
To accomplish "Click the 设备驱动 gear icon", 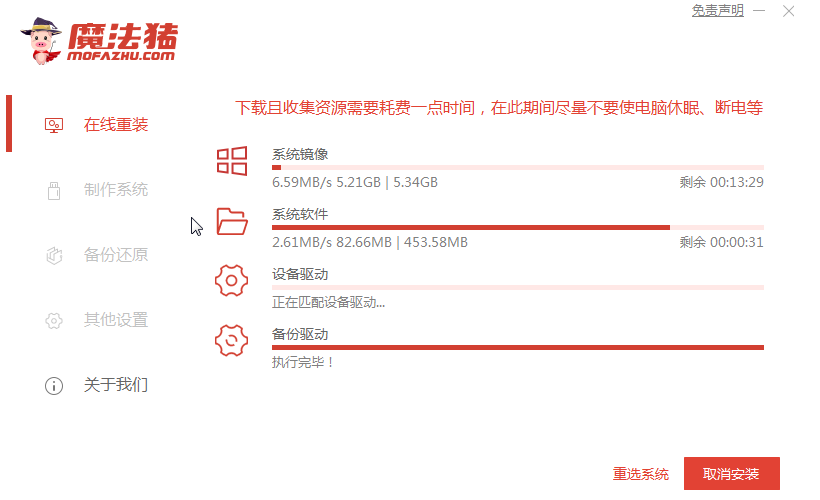I will coord(232,281).
